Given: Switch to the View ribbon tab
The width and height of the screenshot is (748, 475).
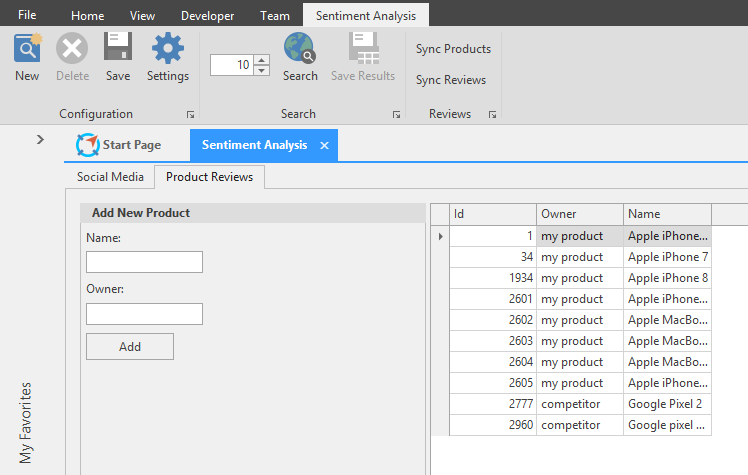Looking at the screenshot, I should coord(142,16).
